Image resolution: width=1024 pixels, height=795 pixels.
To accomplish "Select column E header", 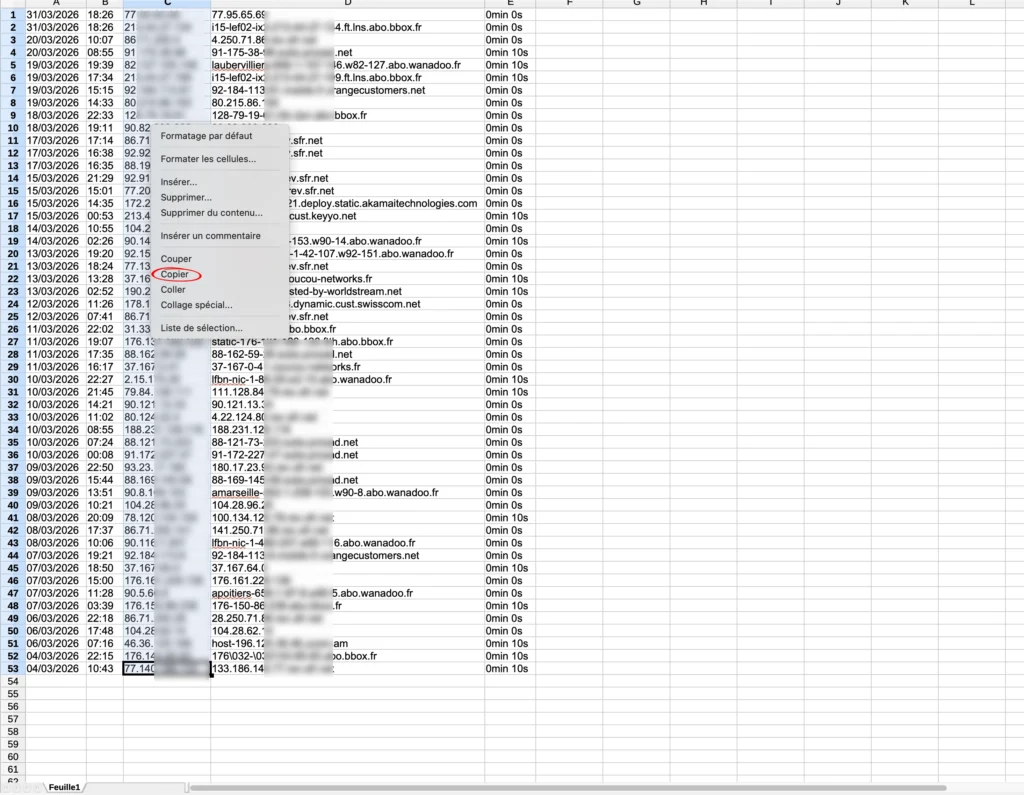I will (x=510, y=4).
